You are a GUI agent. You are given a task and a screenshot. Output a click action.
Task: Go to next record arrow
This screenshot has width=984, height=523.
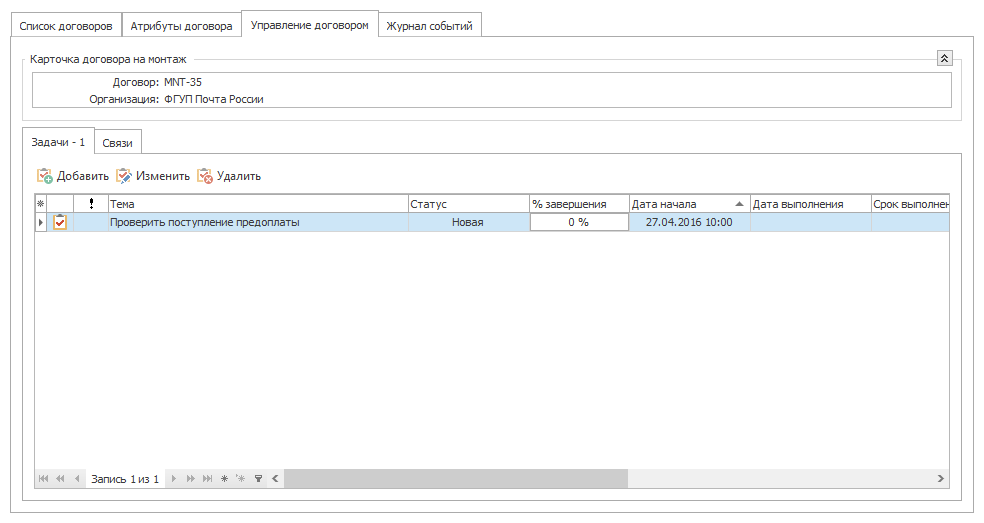tap(174, 478)
